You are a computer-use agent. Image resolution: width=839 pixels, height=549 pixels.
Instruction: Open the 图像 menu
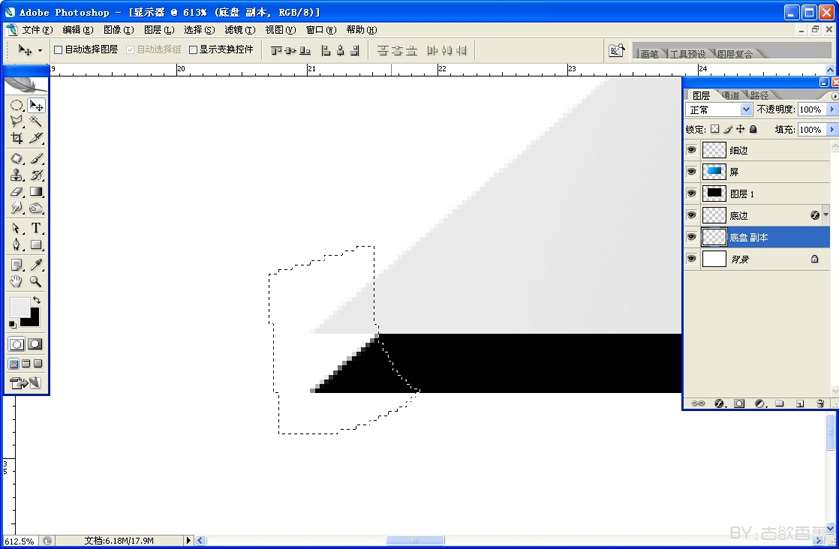coord(118,30)
